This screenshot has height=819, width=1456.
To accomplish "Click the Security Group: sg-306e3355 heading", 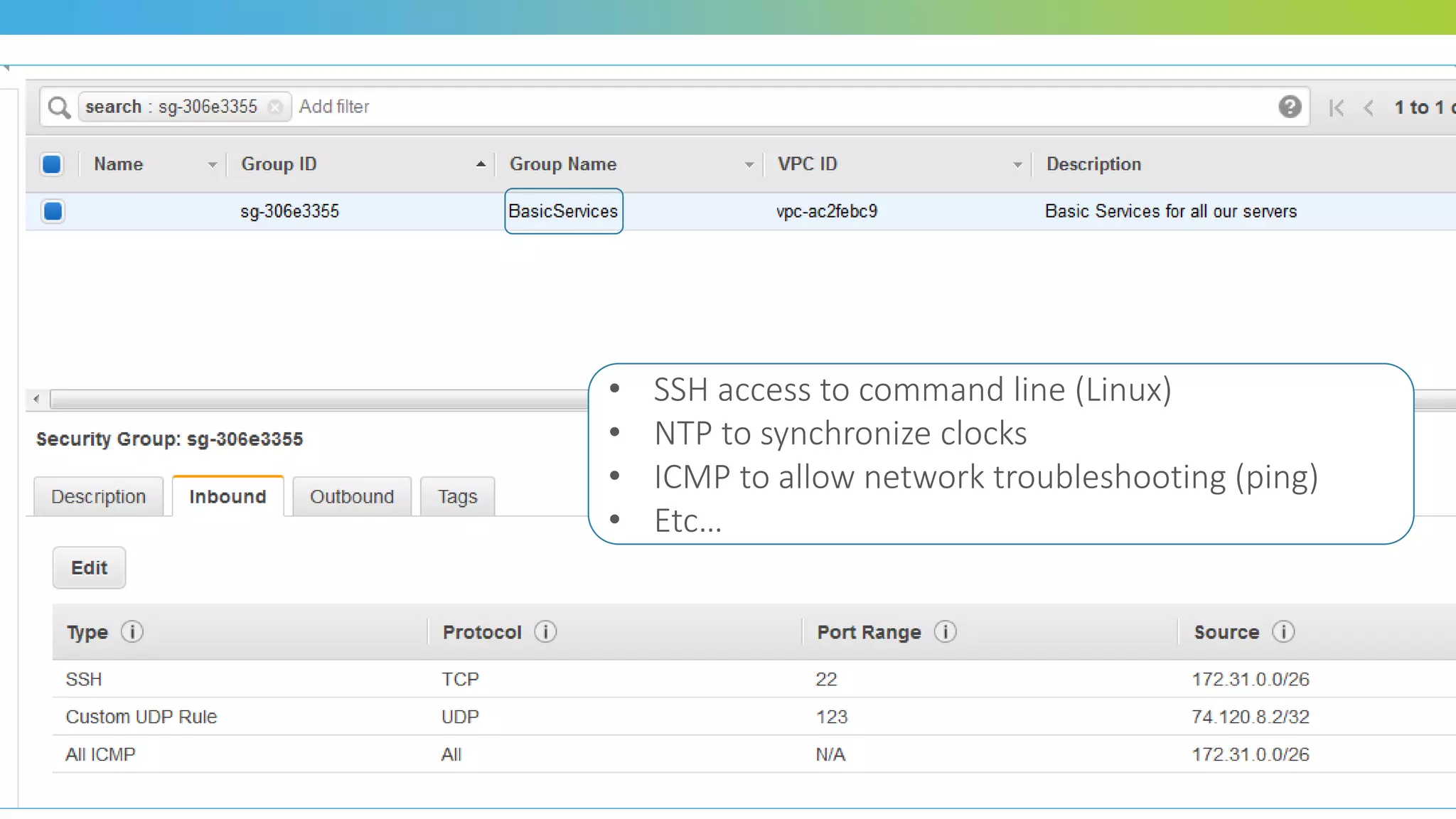I will coord(169,439).
